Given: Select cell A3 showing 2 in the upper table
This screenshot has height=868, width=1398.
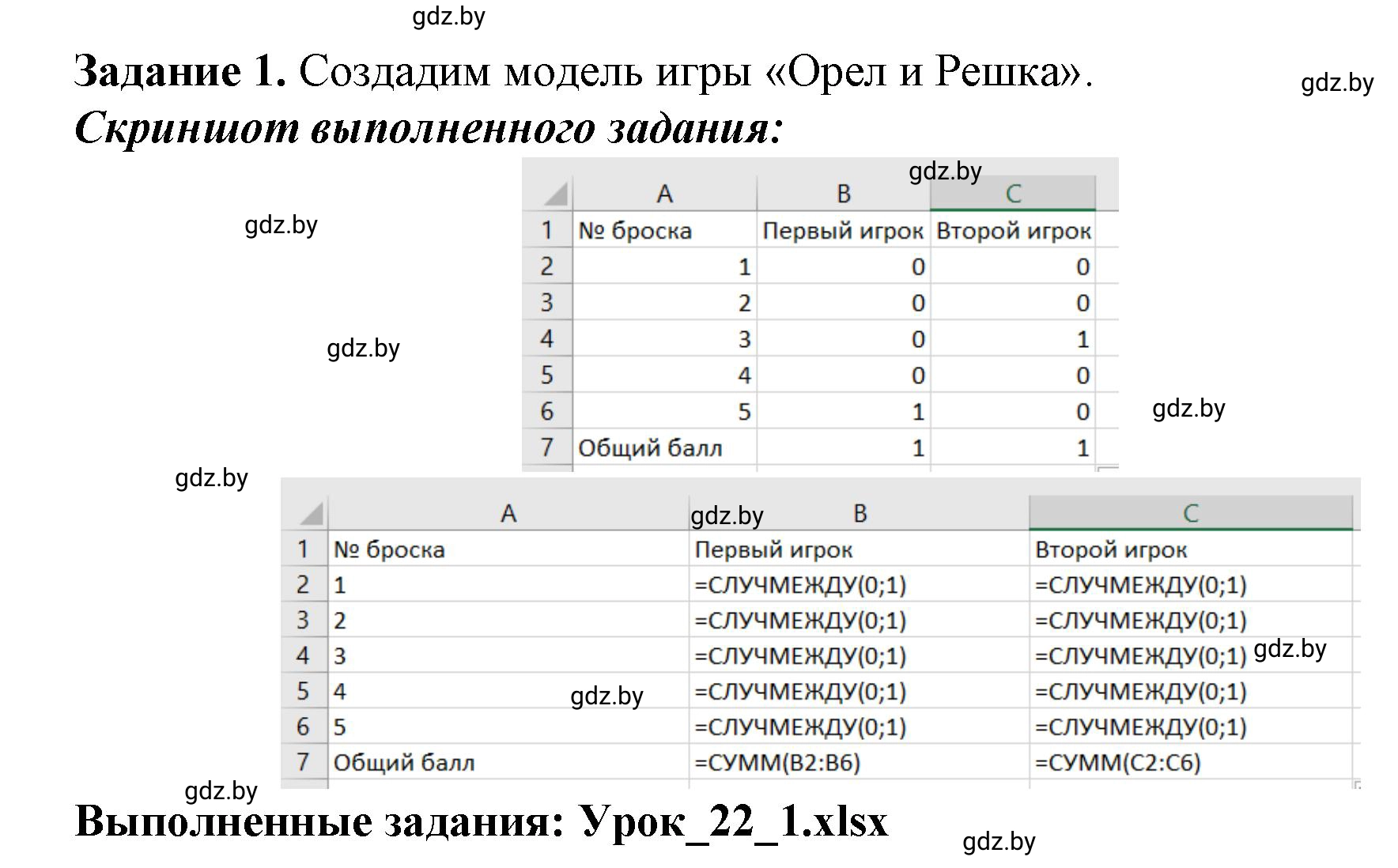Looking at the screenshot, I should (664, 302).
